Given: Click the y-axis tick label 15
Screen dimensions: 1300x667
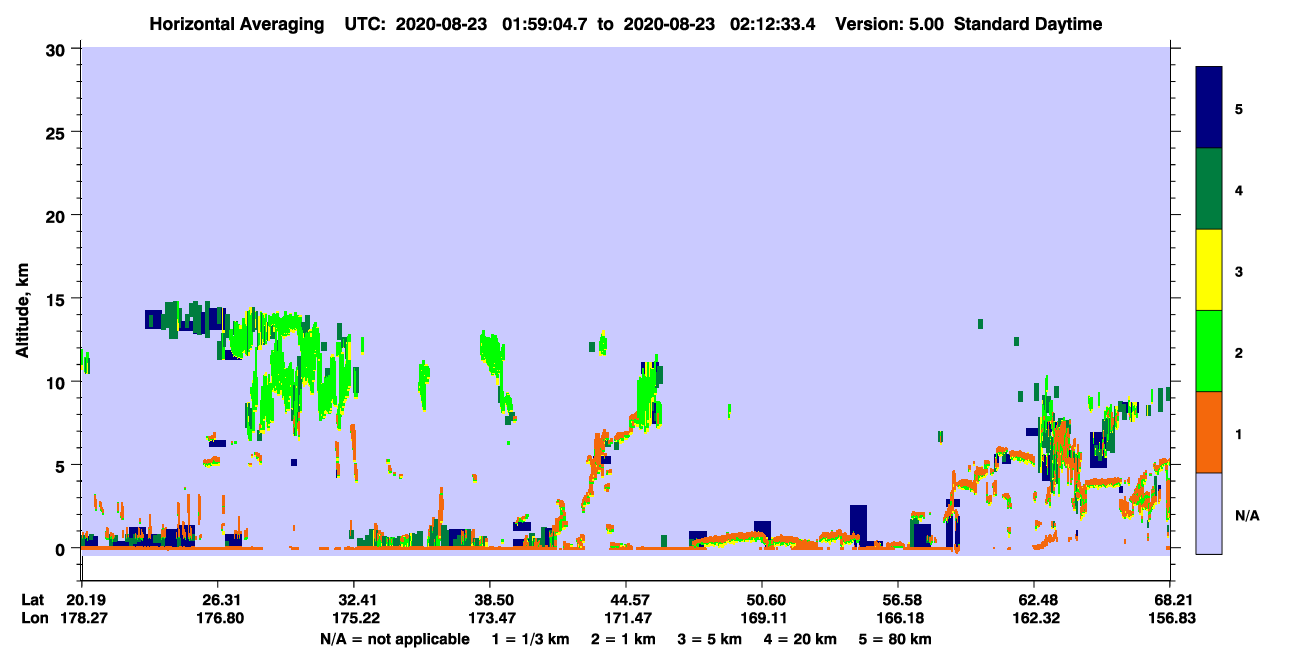Looking at the screenshot, I should tap(57, 298).
